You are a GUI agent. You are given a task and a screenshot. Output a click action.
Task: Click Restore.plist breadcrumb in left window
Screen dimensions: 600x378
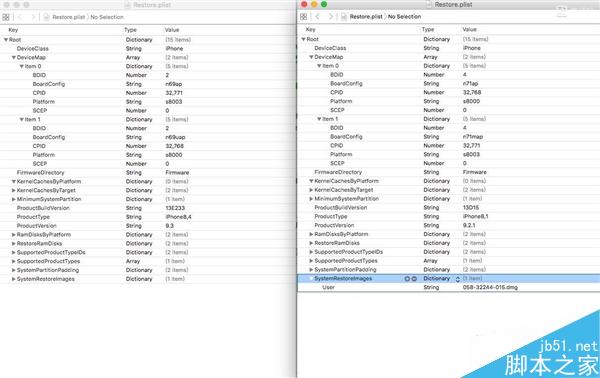pyautogui.click(x=69, y=17)
